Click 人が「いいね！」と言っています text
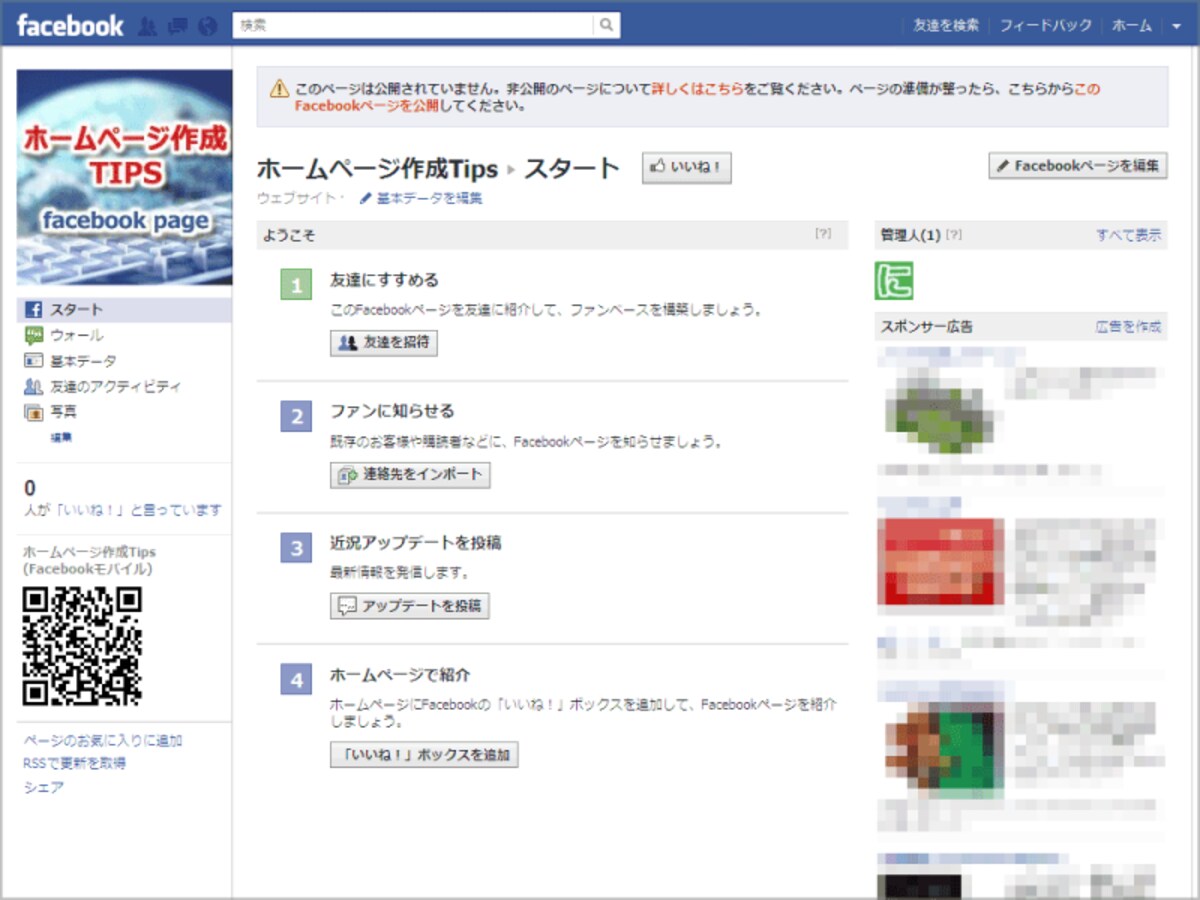The height and width of the screenshot is (900, 1200). [x=123, y=510]
